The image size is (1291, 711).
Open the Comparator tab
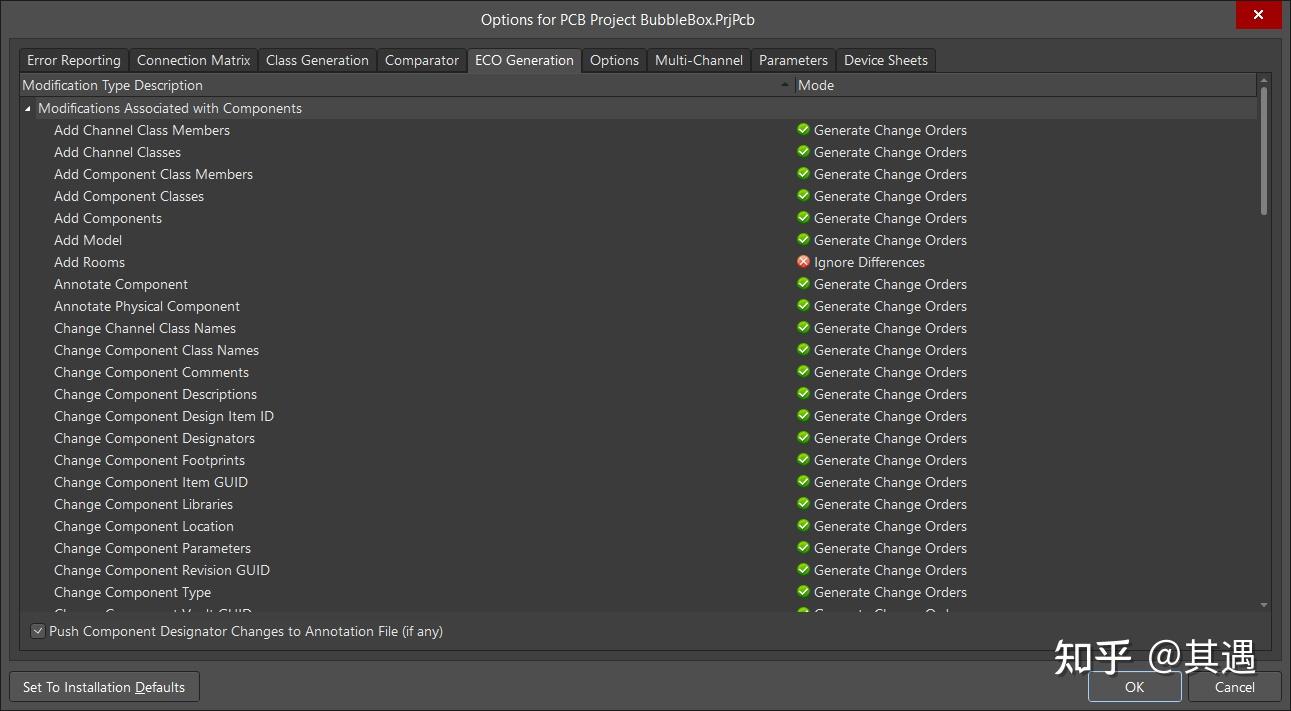tap(422, 60)
